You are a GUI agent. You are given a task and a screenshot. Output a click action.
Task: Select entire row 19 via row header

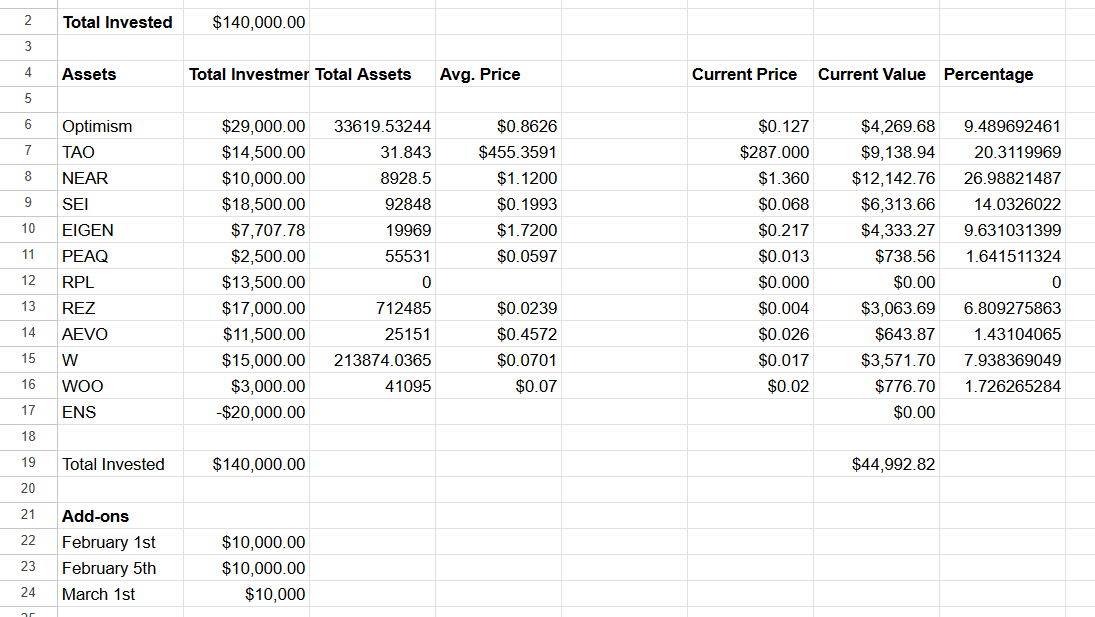click(x=28, y=463)
